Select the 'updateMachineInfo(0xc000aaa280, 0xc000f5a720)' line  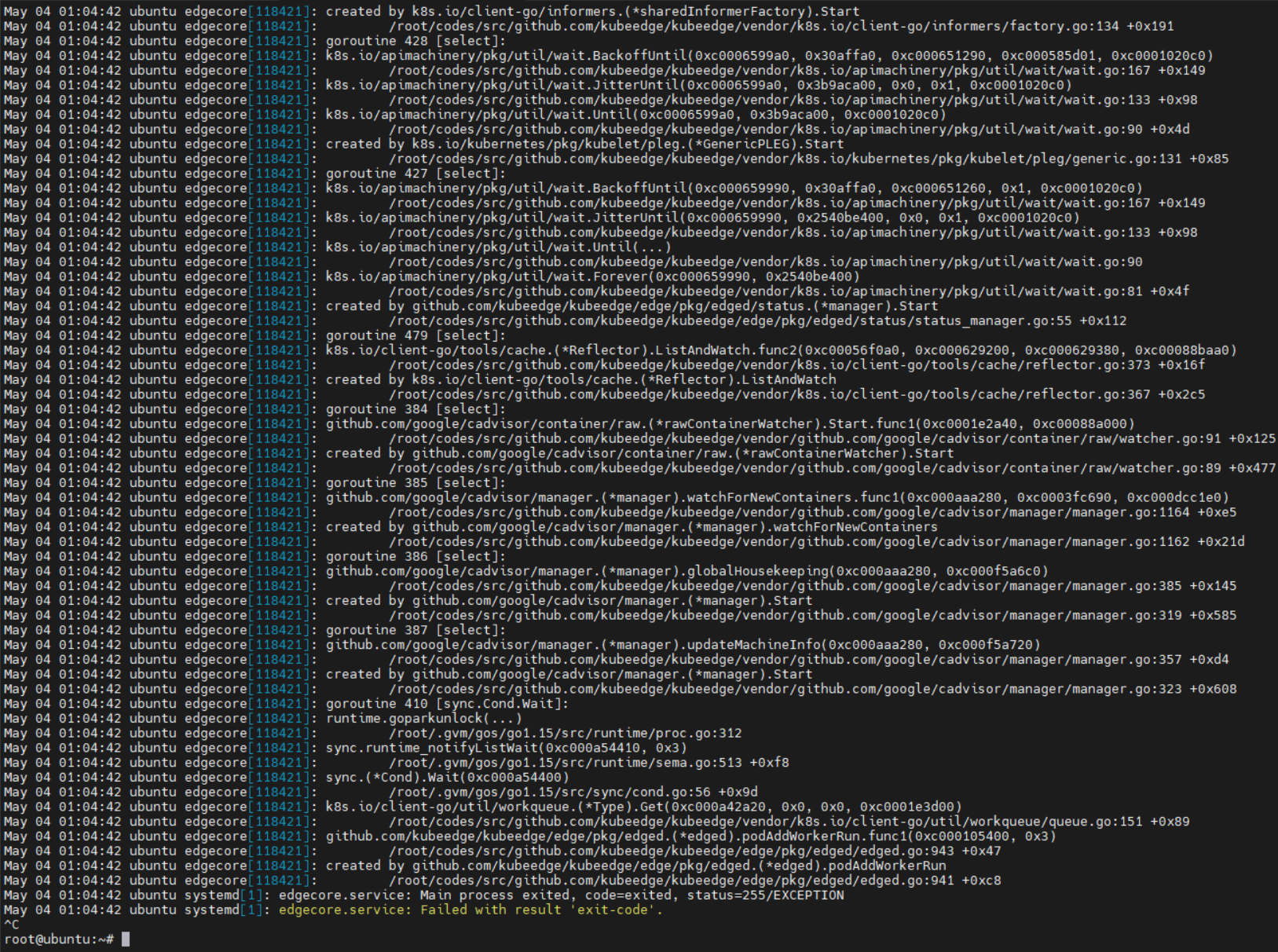tap(522, 645)
